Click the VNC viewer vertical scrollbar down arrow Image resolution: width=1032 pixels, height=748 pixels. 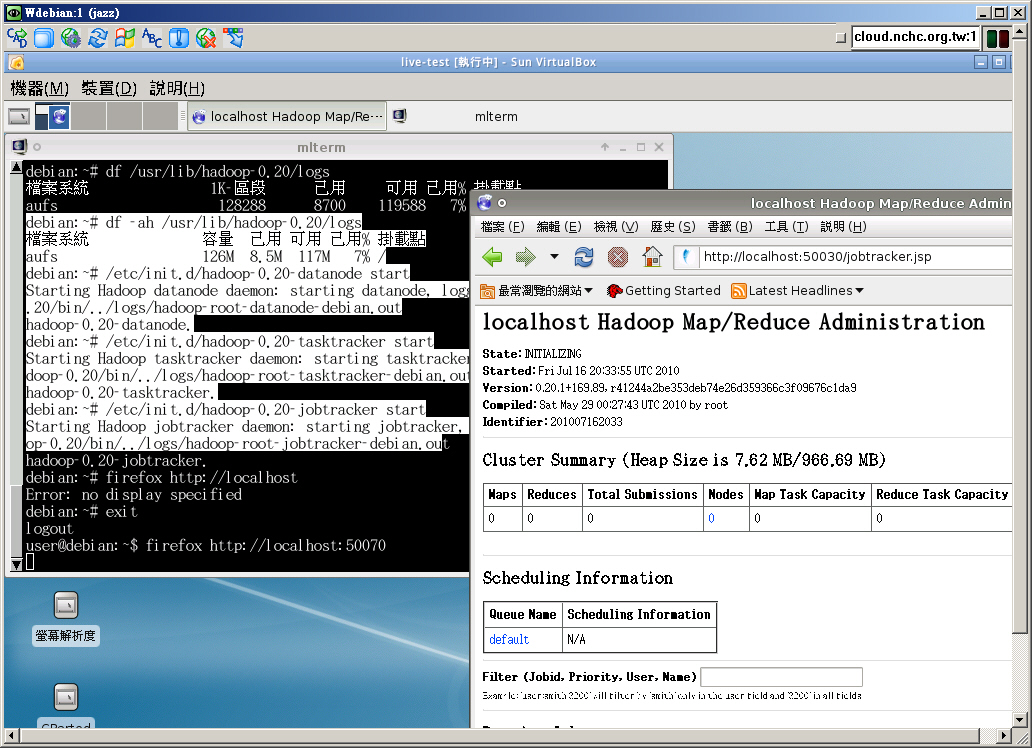[1020, 720]
